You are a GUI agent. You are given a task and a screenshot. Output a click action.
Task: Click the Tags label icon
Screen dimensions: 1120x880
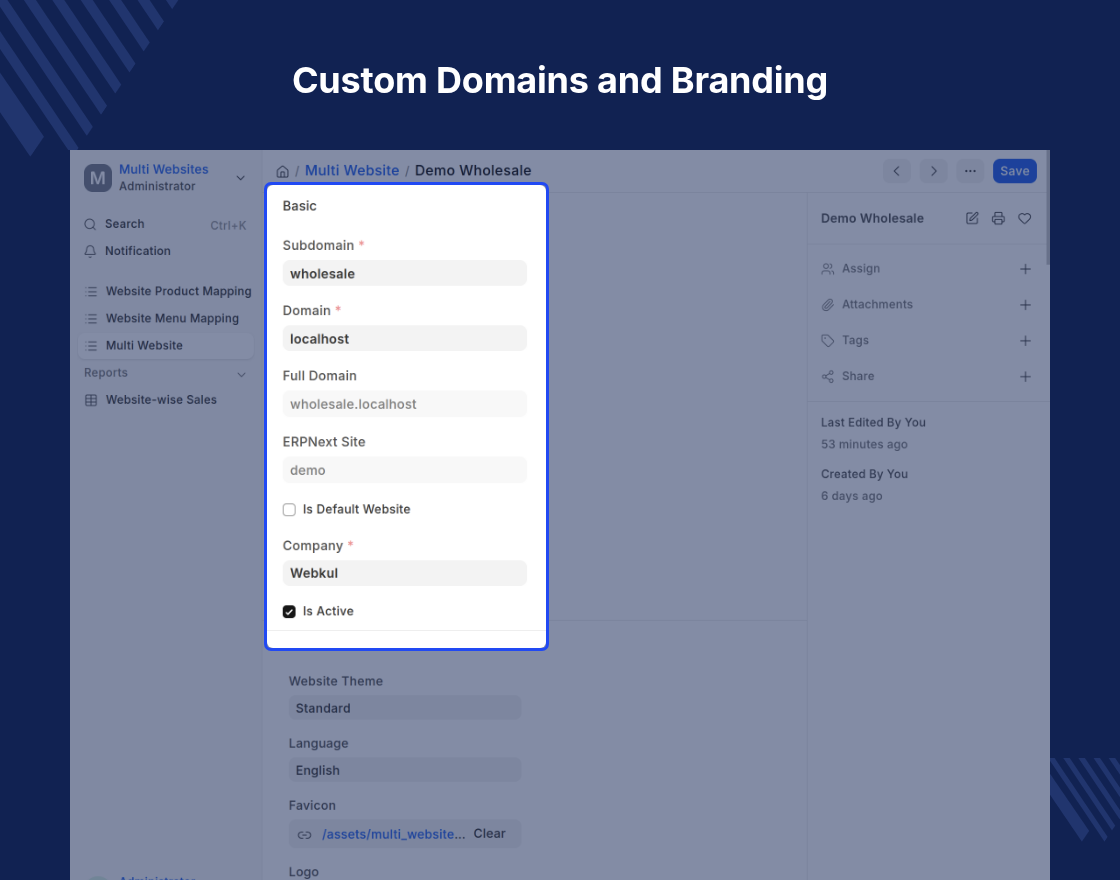tap(827, 341)
